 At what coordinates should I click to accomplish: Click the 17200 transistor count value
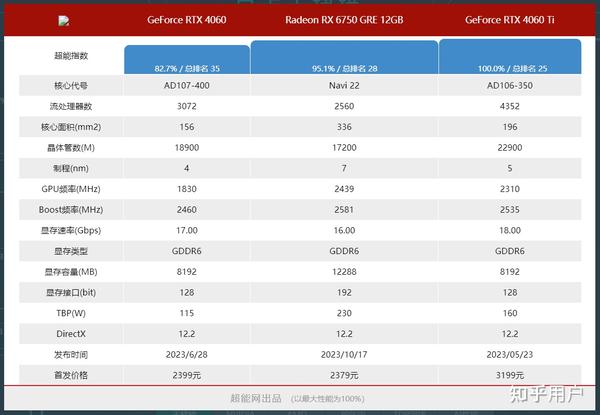344,148
